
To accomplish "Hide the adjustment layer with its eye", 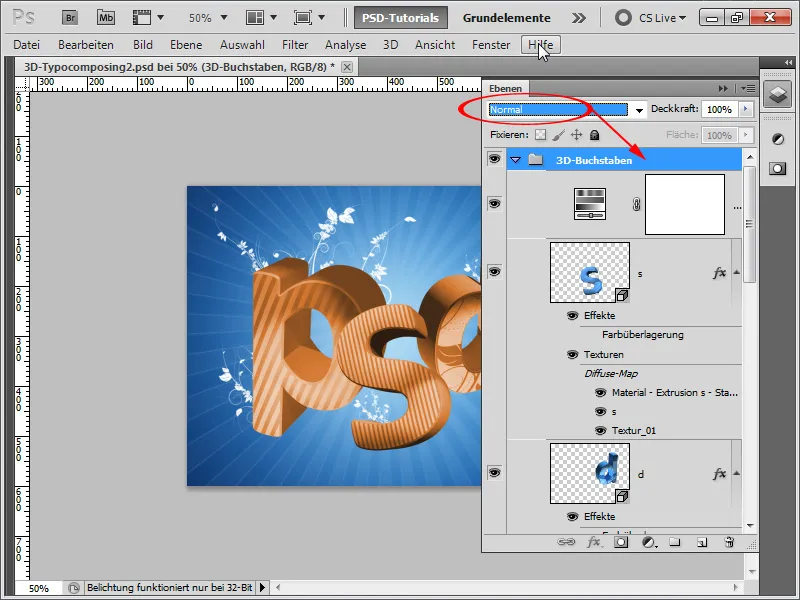I will point(494,204).
